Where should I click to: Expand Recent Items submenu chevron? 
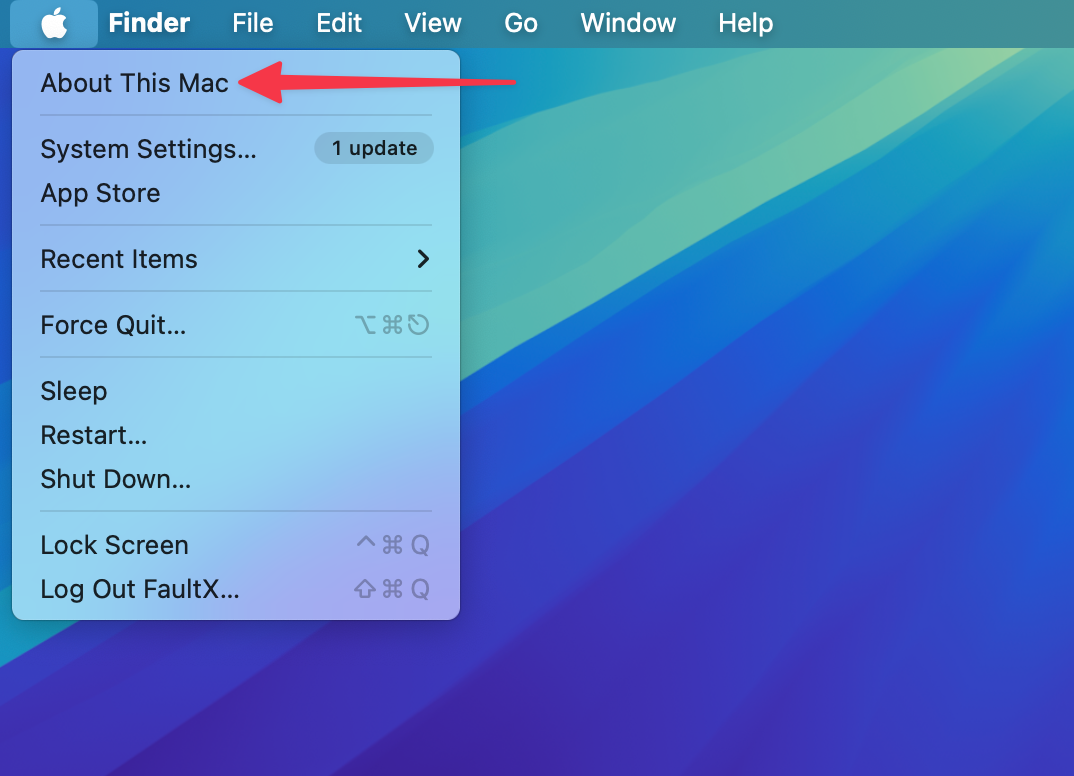pos(423,259)
